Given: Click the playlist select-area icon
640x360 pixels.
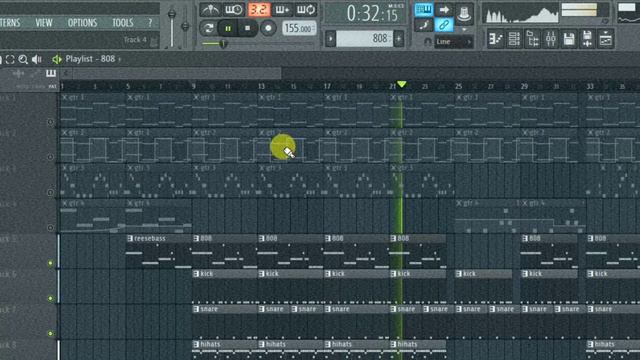Looking at the screenshot, I should (10, 59).
